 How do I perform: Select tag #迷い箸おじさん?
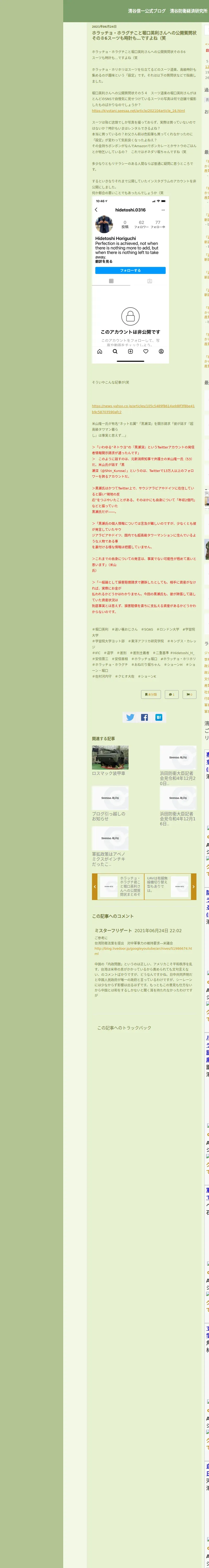coord(124,629)
